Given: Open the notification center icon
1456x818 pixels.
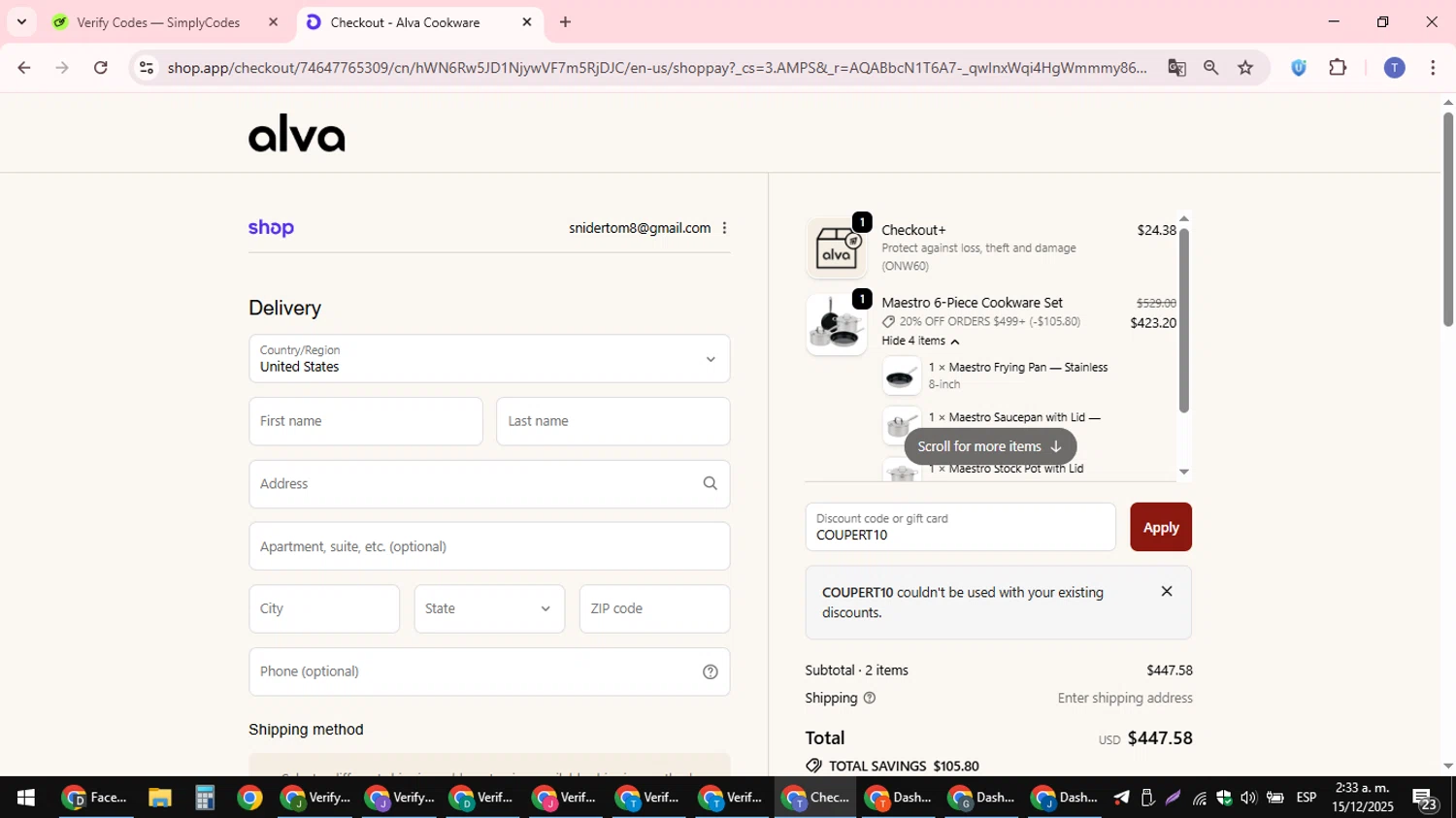Looking at the screenshot, I should coord(1425,799).
